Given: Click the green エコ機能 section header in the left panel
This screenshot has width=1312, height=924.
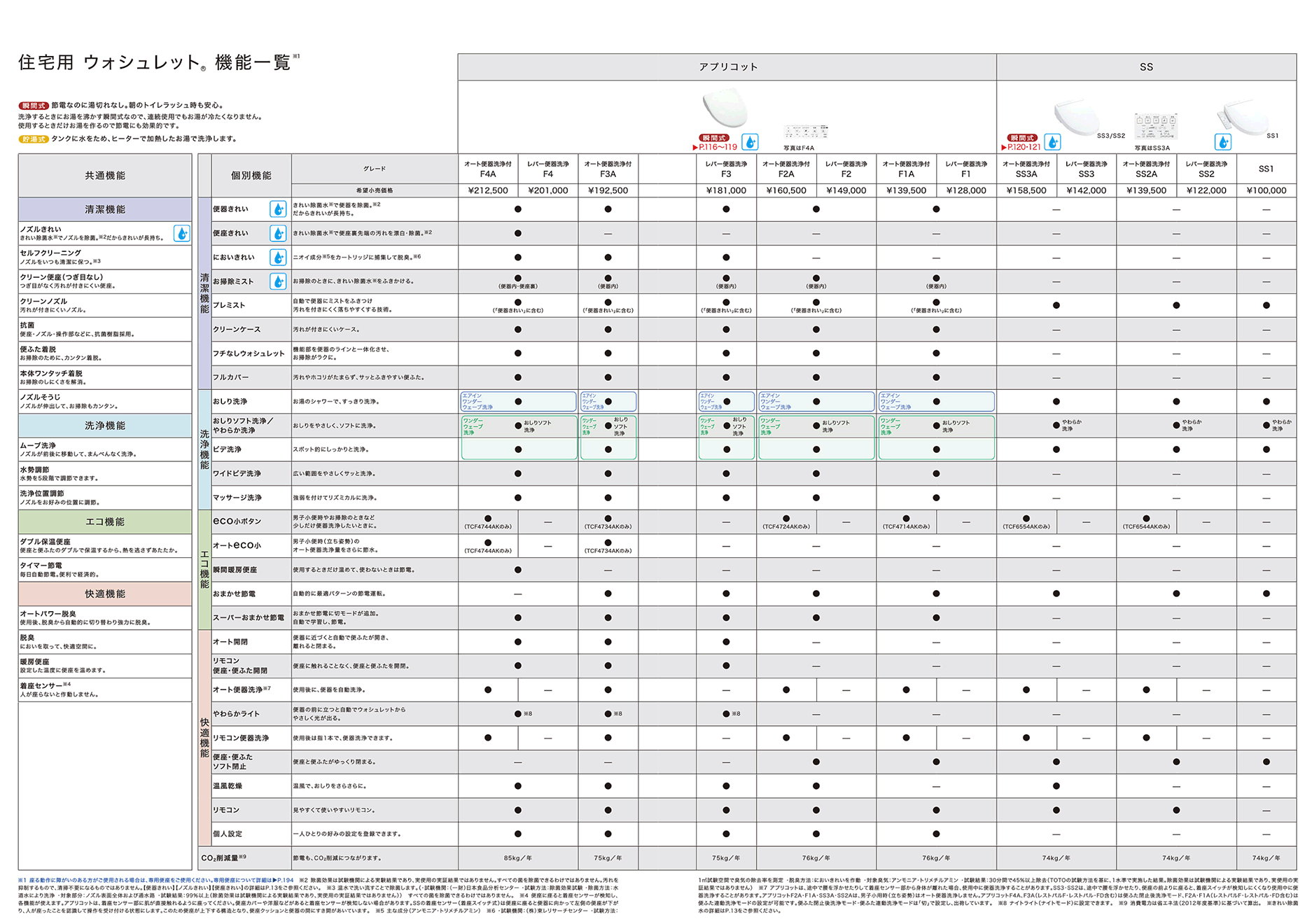Looking at the screenshot, I should (105, 521).
